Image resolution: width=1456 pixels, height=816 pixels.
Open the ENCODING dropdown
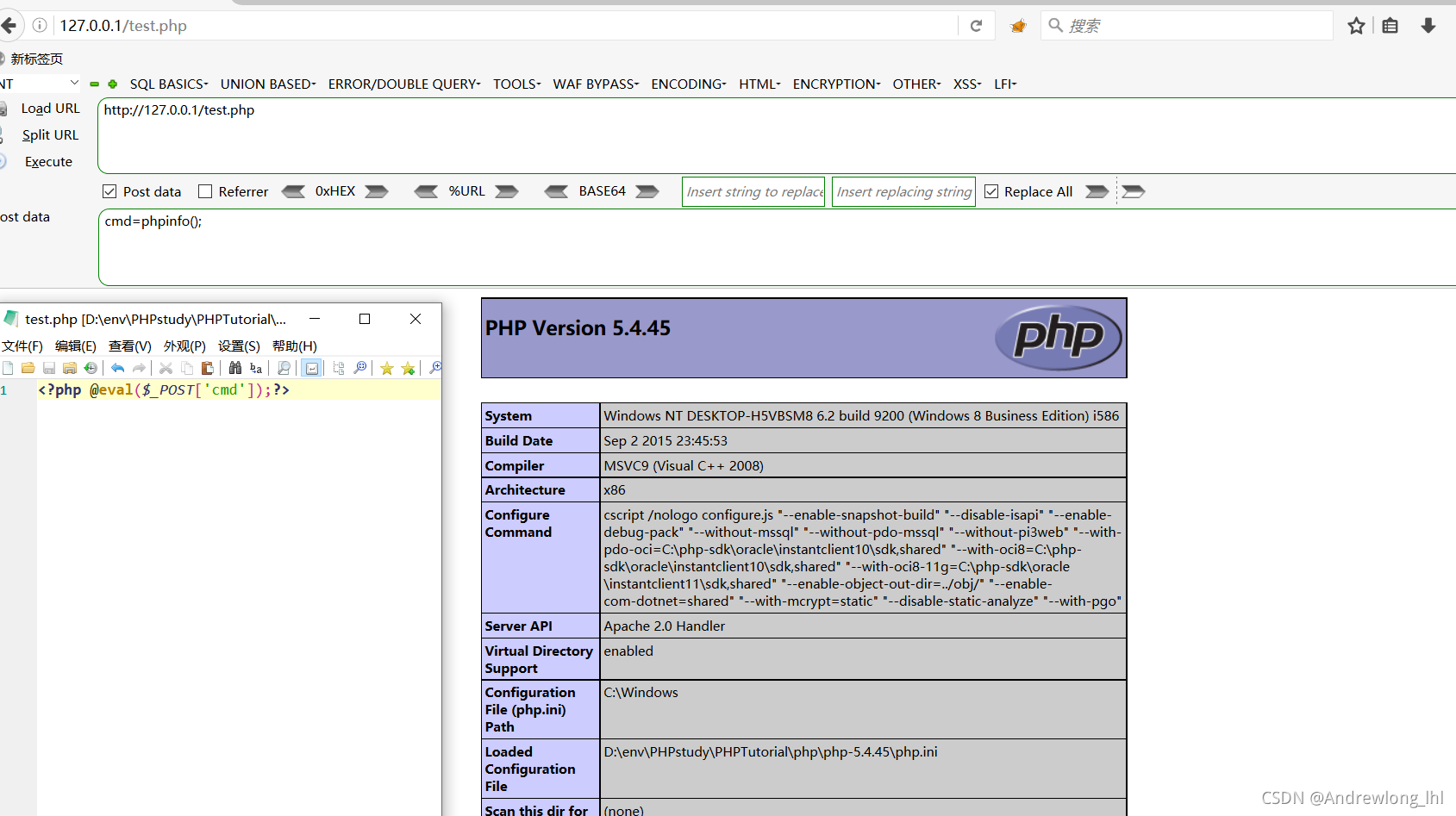pos(689,84)
